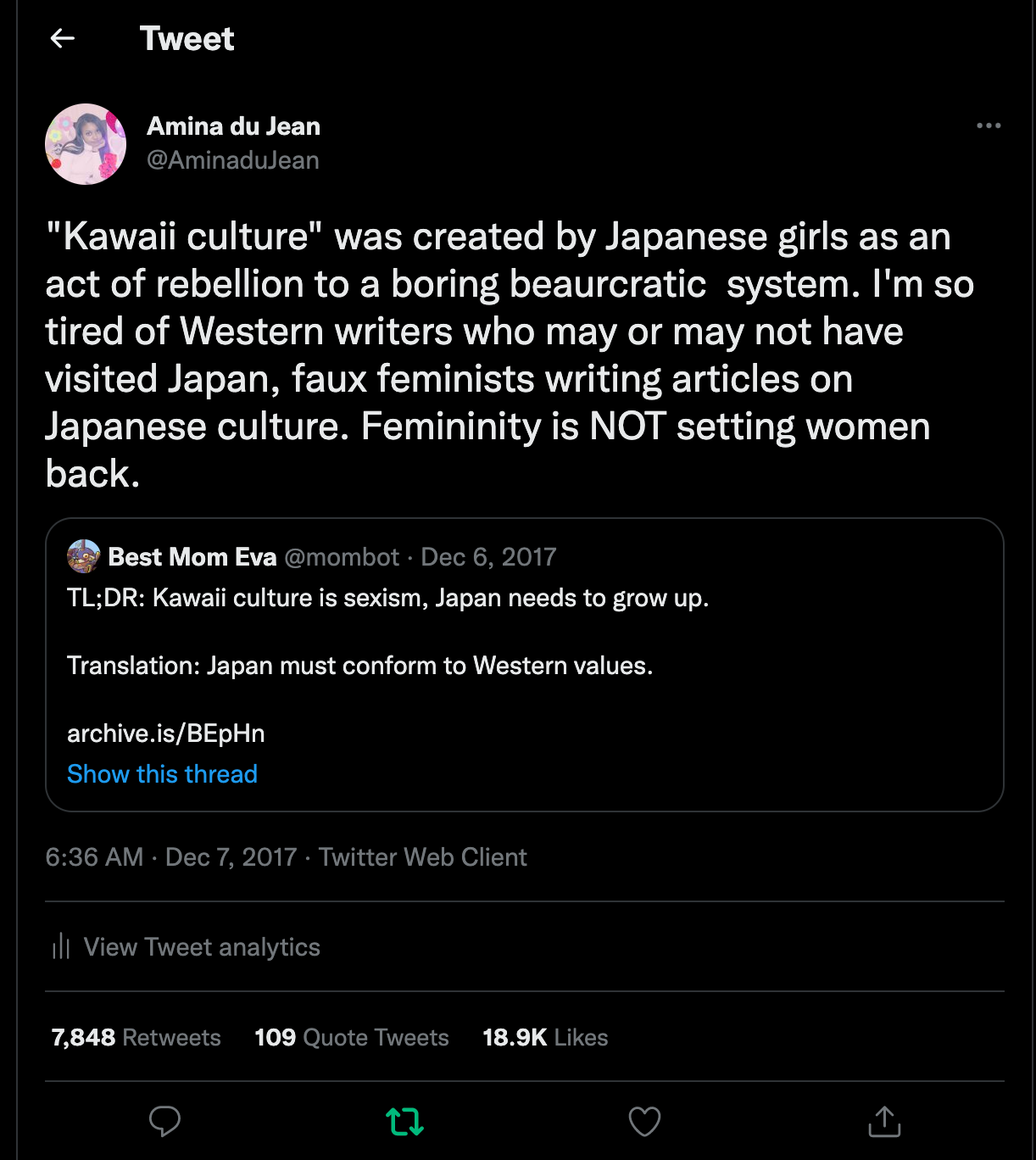The image size is (1036, 1160).
Task: Share the tweet via the share icon
Action: [885, 1121]
